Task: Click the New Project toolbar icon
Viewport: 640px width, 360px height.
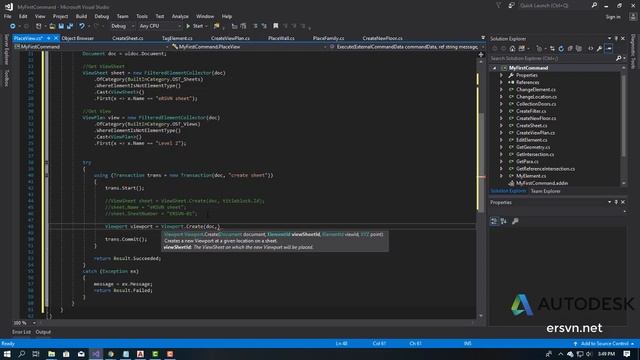Action: (38, 26)
